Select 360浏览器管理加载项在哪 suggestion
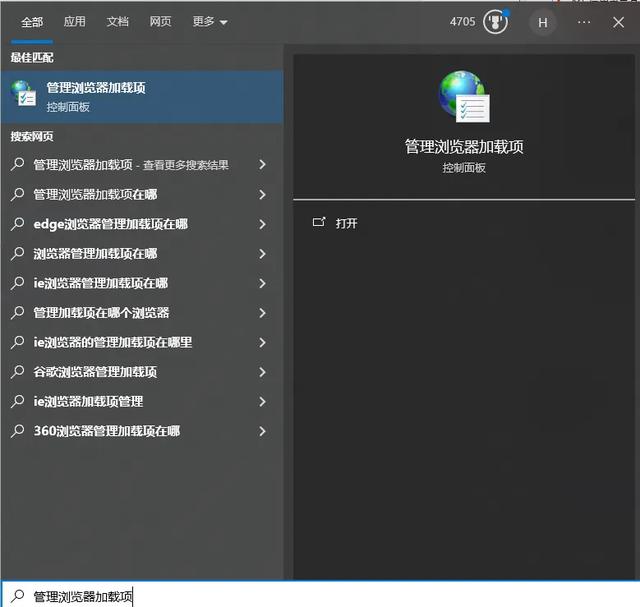The width and height of the screenshot is (640, 607). point(142,431)
